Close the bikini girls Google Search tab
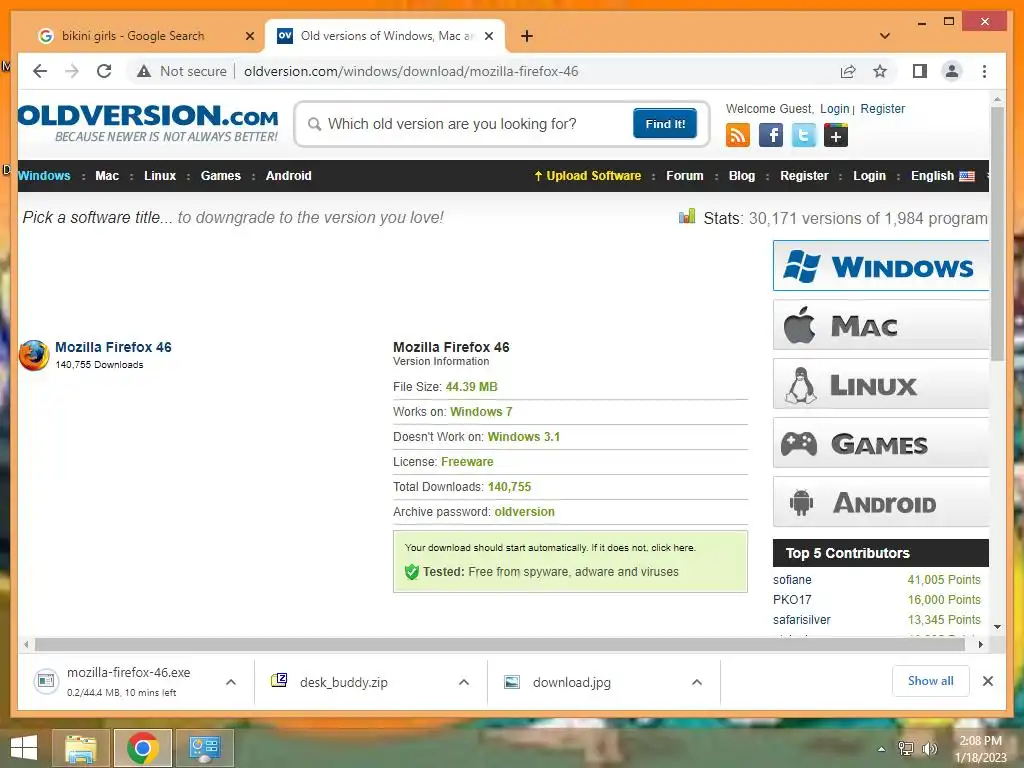 [x=249, y=37]
